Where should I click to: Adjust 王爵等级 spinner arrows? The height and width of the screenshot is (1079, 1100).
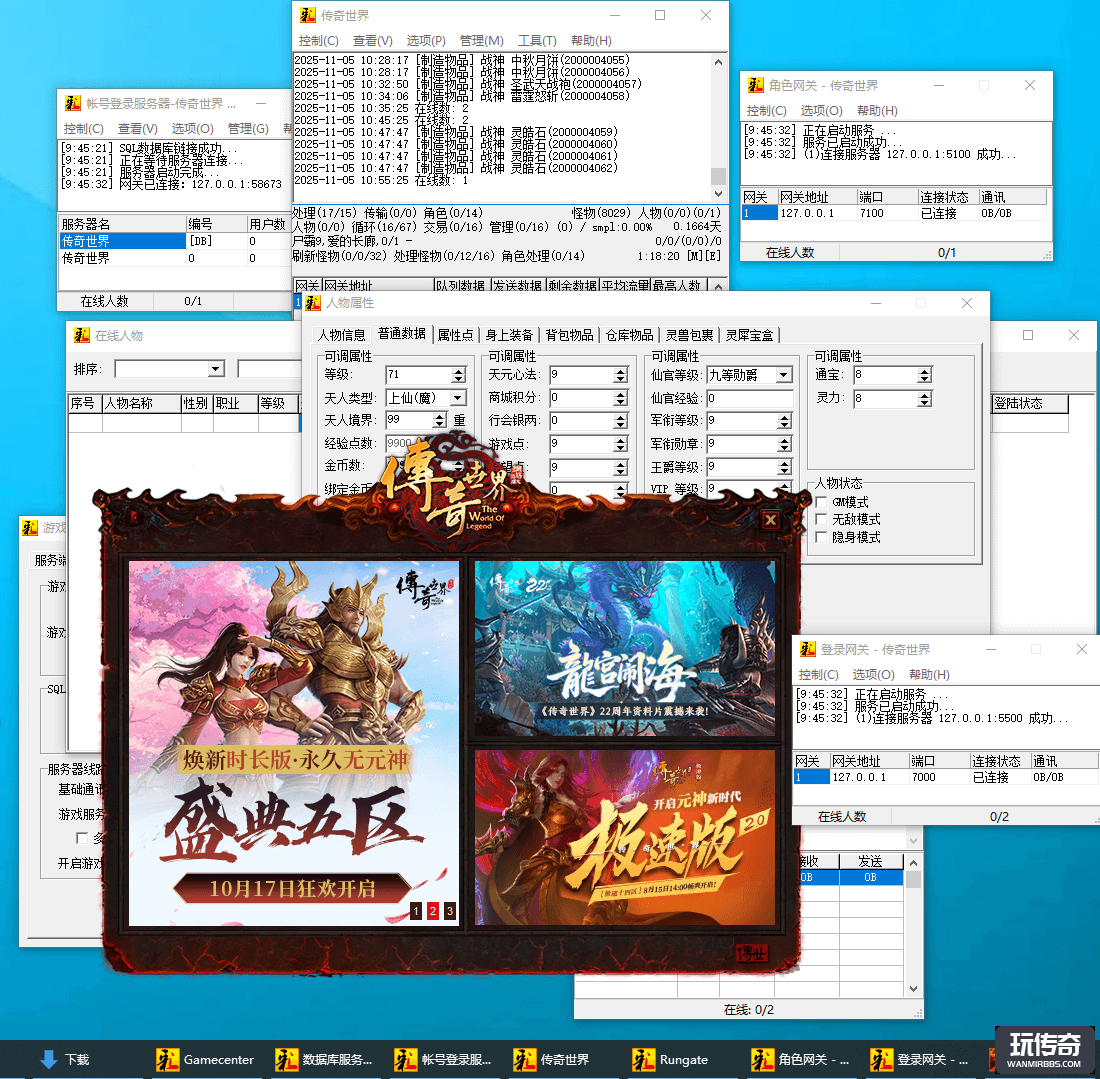pos(784,467)
